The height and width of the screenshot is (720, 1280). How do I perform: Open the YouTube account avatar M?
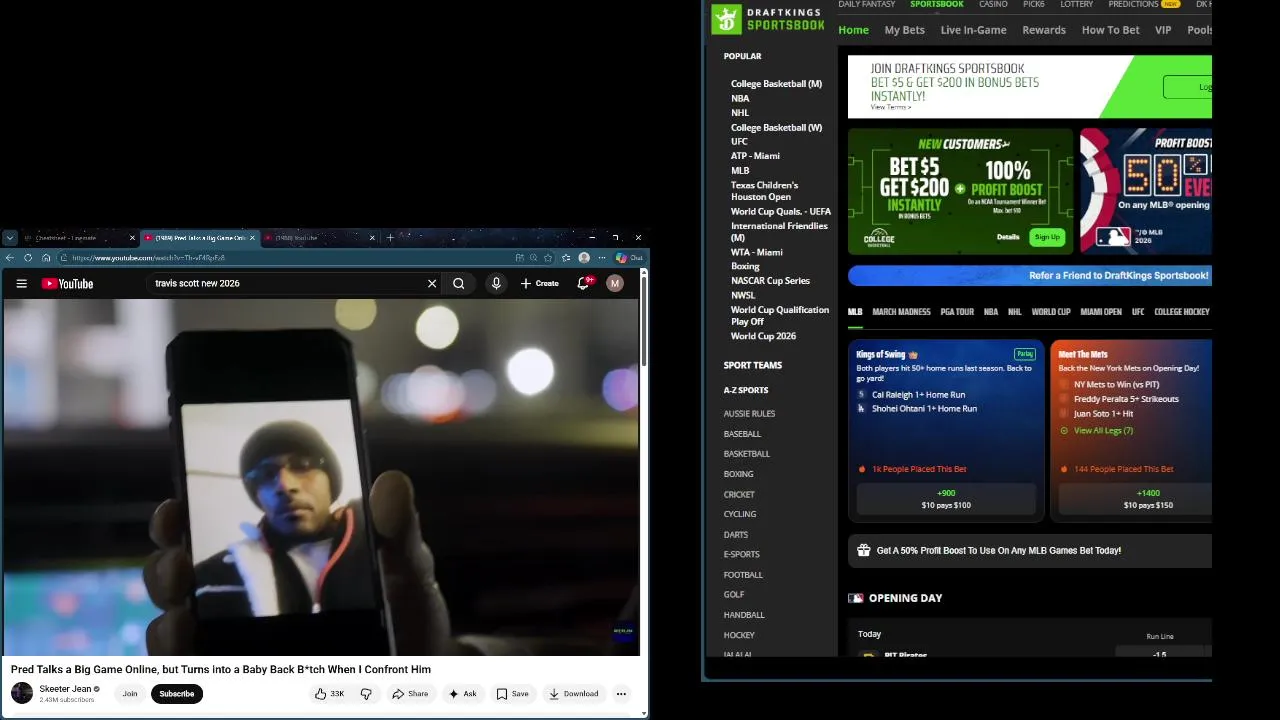(x=615, y=283)
